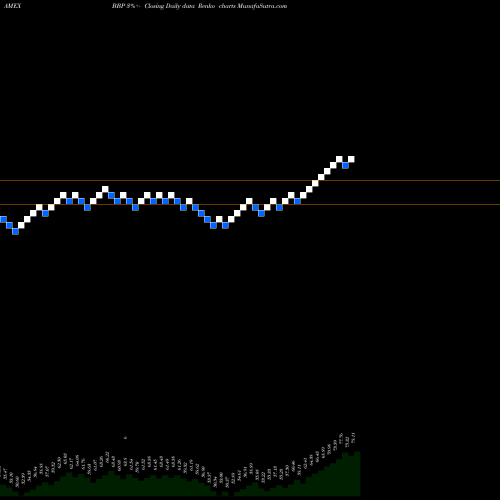This screenshot has height=500, width=500.
Task: Click the lower orange horizontal level line
Action: [250, 204]
